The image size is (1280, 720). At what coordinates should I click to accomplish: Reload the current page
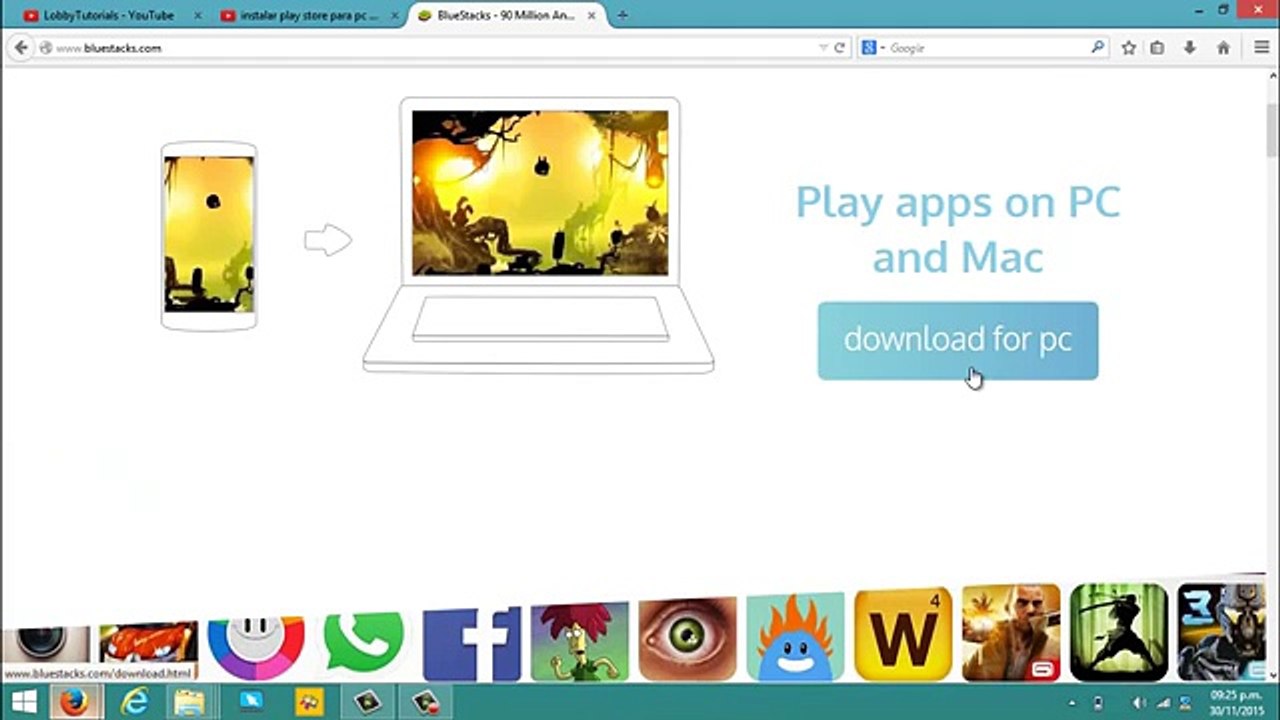(x=840, y=47)
